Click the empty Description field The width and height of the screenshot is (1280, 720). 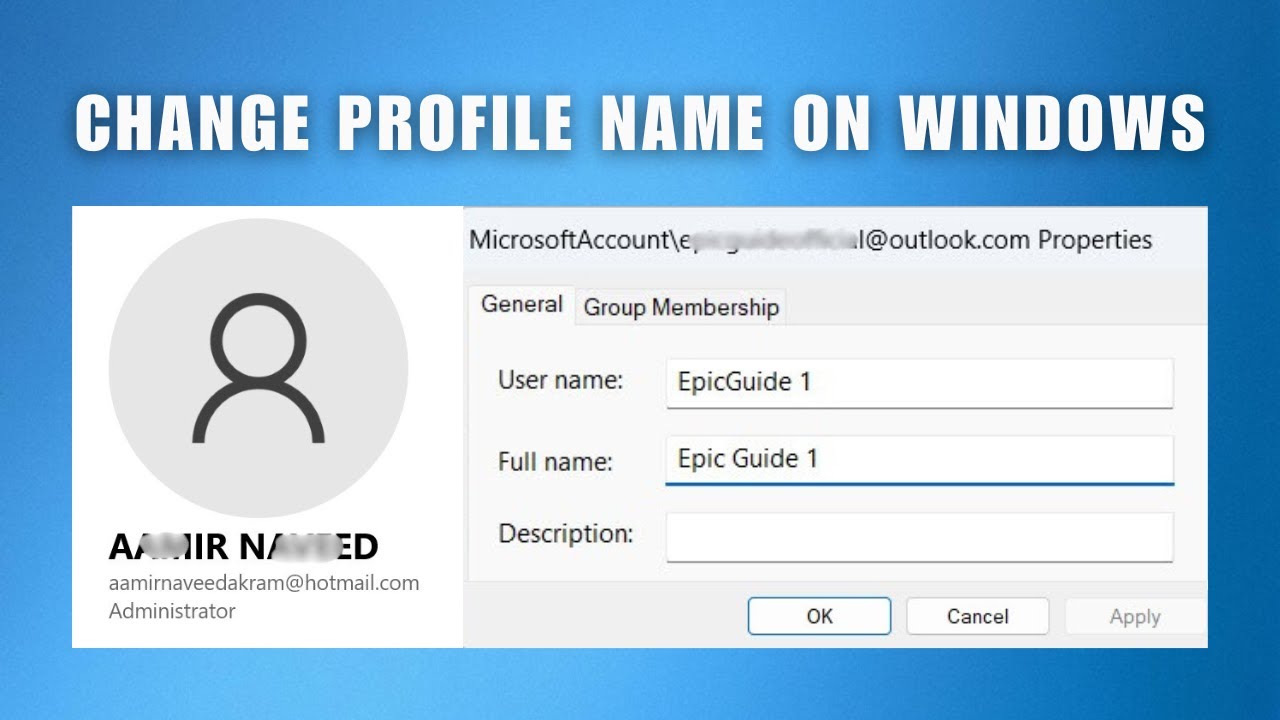919,536
